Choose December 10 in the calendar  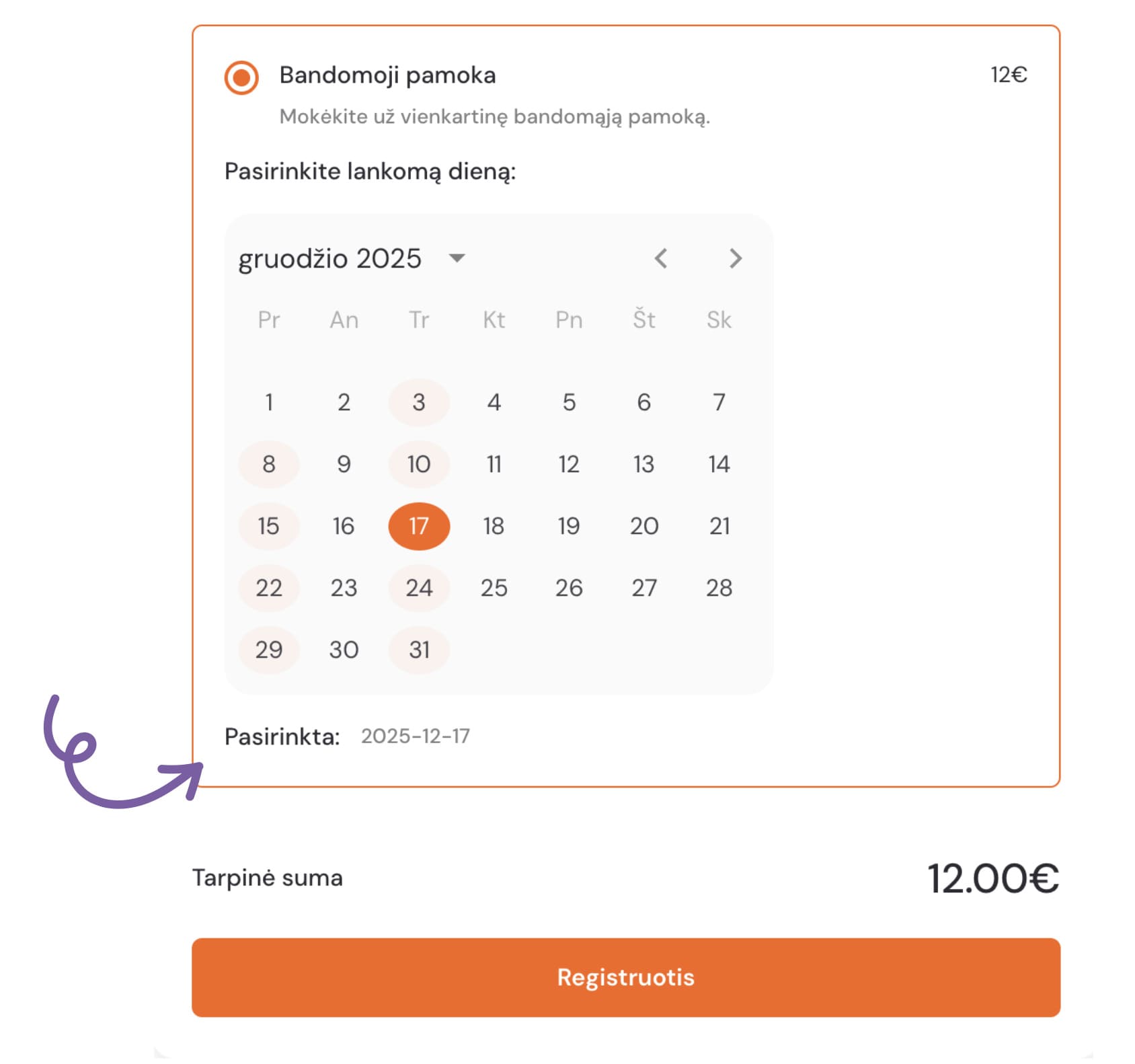coord(418,464)
